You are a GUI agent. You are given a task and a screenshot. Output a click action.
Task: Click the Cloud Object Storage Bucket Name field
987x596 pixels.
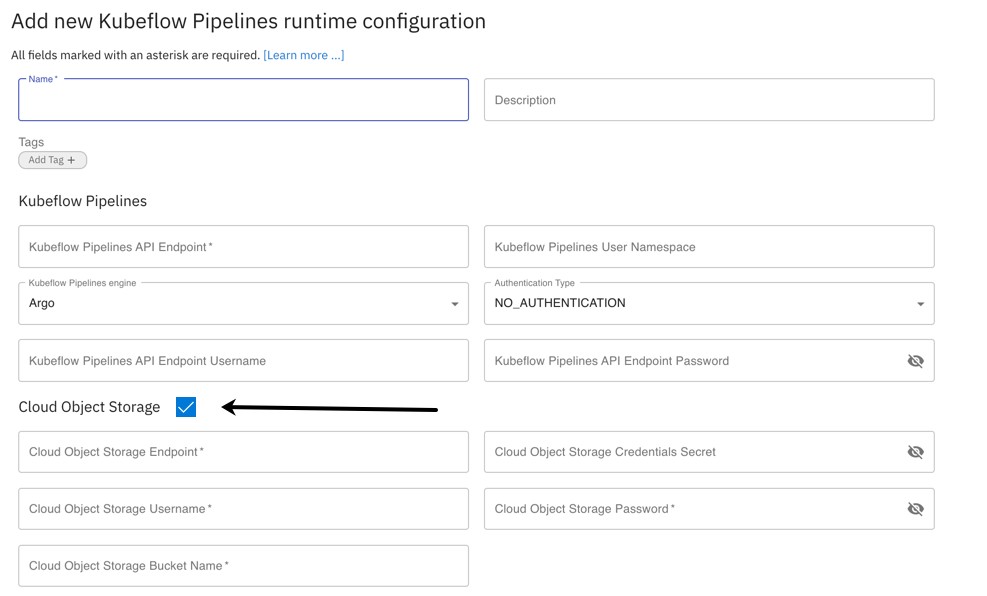point(243,566)
